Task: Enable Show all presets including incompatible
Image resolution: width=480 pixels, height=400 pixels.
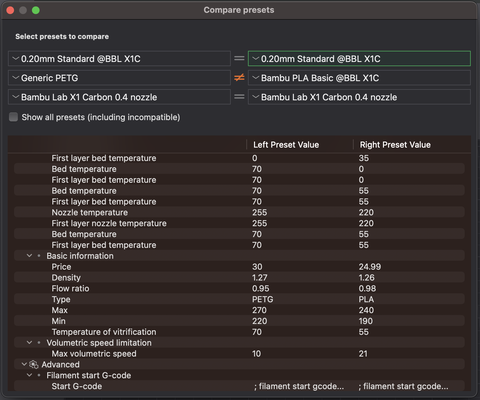Action: [13, 117]
